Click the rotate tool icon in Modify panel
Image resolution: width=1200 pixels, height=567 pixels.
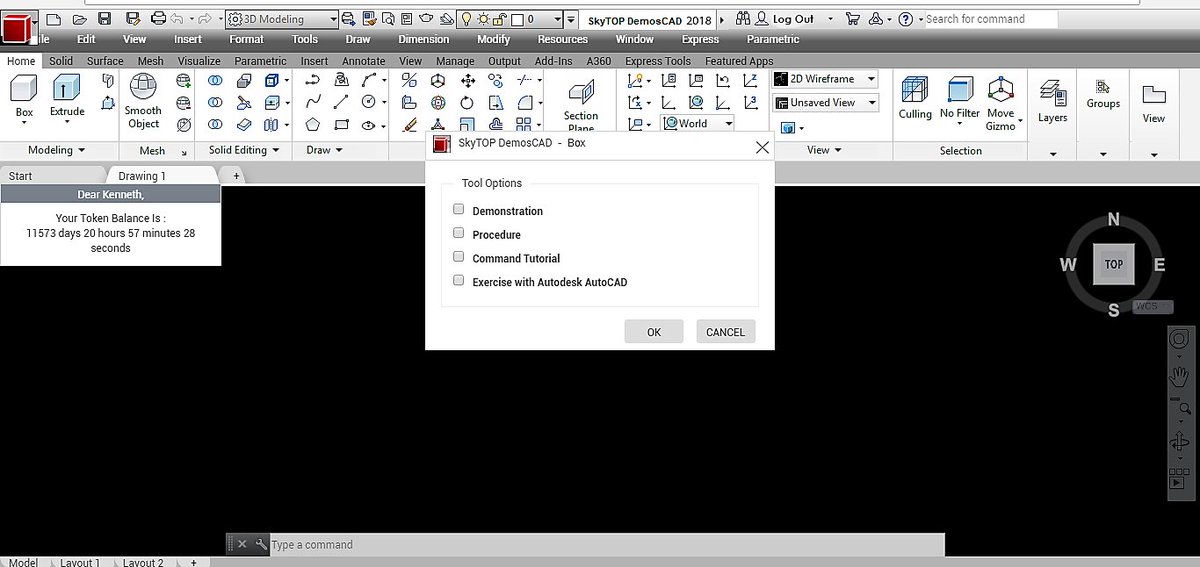(x=467, y=102)
